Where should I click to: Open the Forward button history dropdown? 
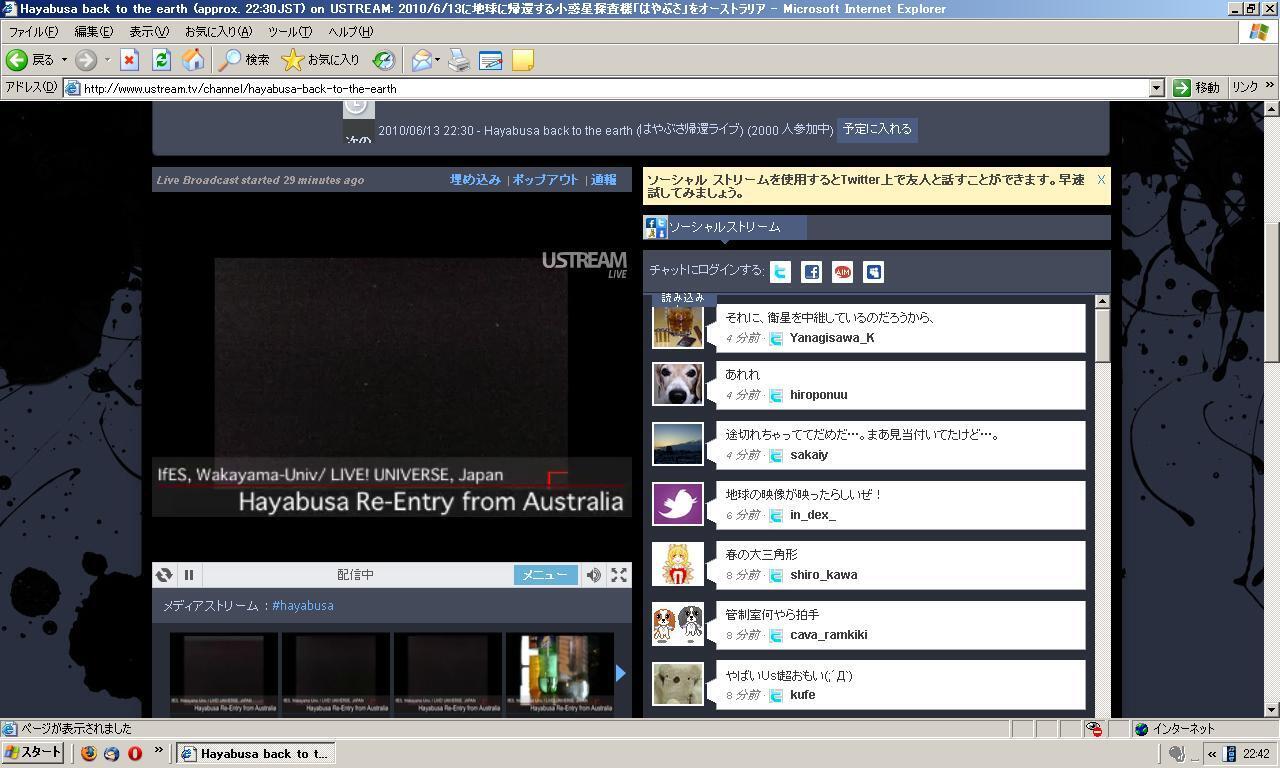107,60
